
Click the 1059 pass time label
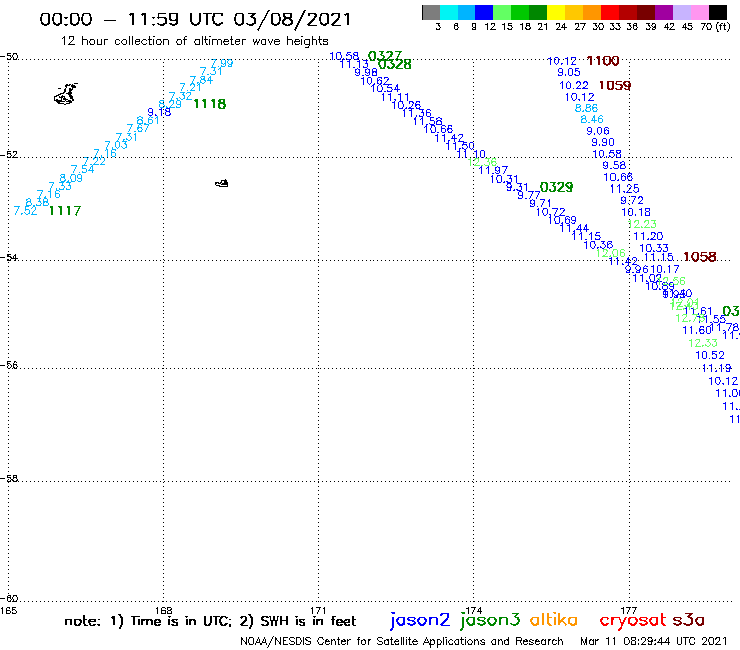tap(615, 85)
